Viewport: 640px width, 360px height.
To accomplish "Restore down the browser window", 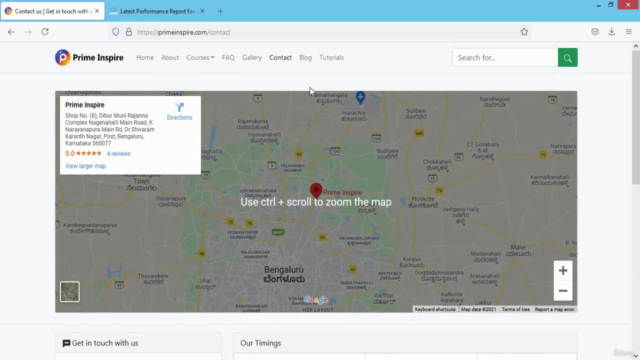I will coord(611,5).
